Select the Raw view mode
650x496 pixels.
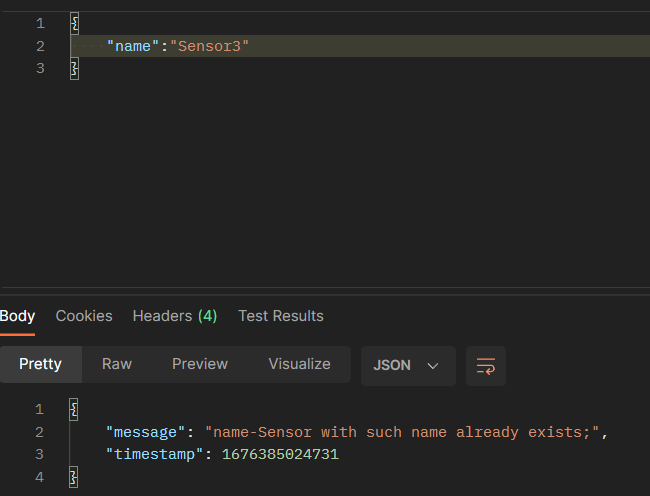click(117, 364)
